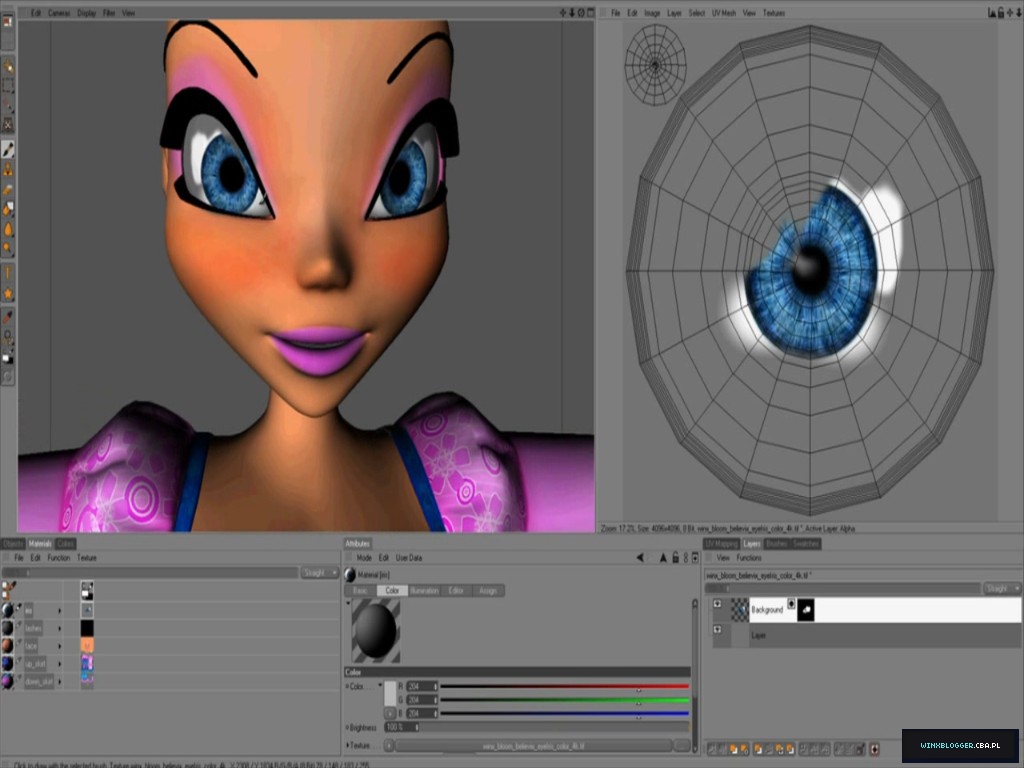Viewport: 1024px width, 768px height.
Task: Toggle the Attributes panel lock icon
Action: point(675,558)
